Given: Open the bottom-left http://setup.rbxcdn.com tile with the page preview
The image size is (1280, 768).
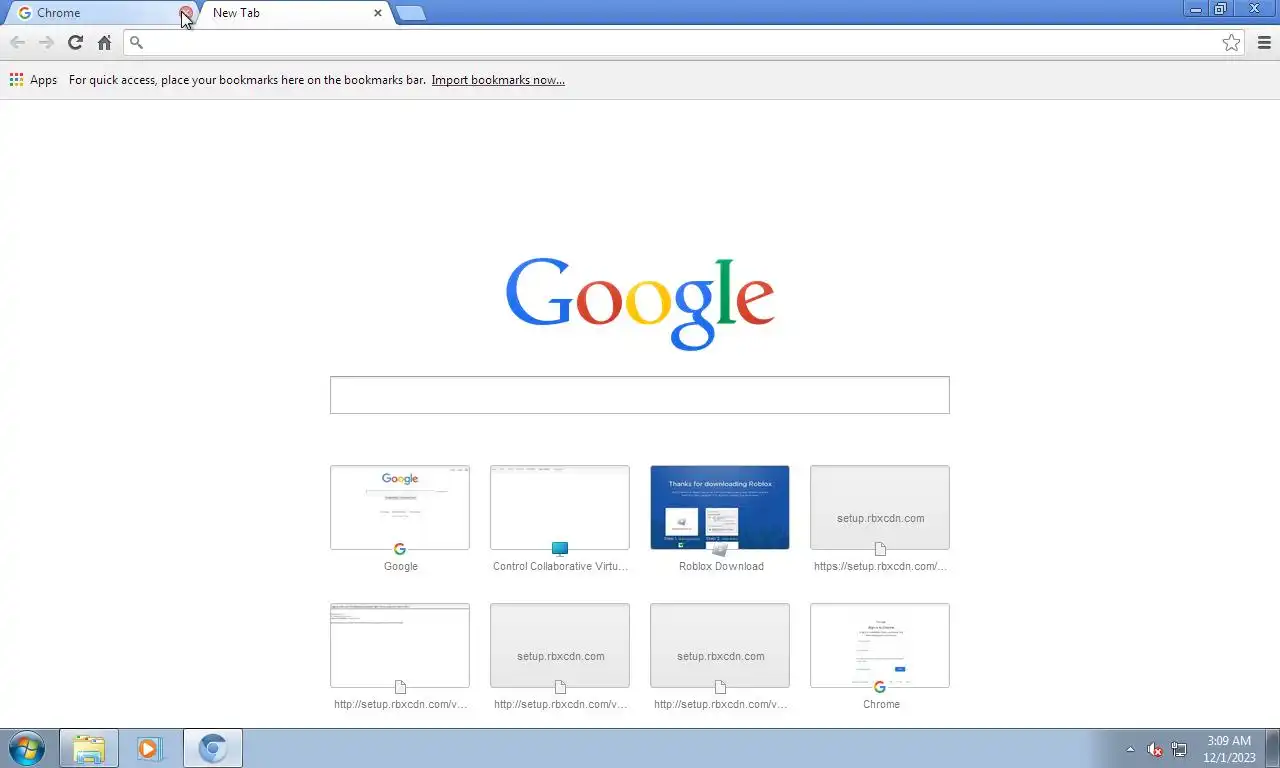Looking at the screenshot, I should [400, 645].
